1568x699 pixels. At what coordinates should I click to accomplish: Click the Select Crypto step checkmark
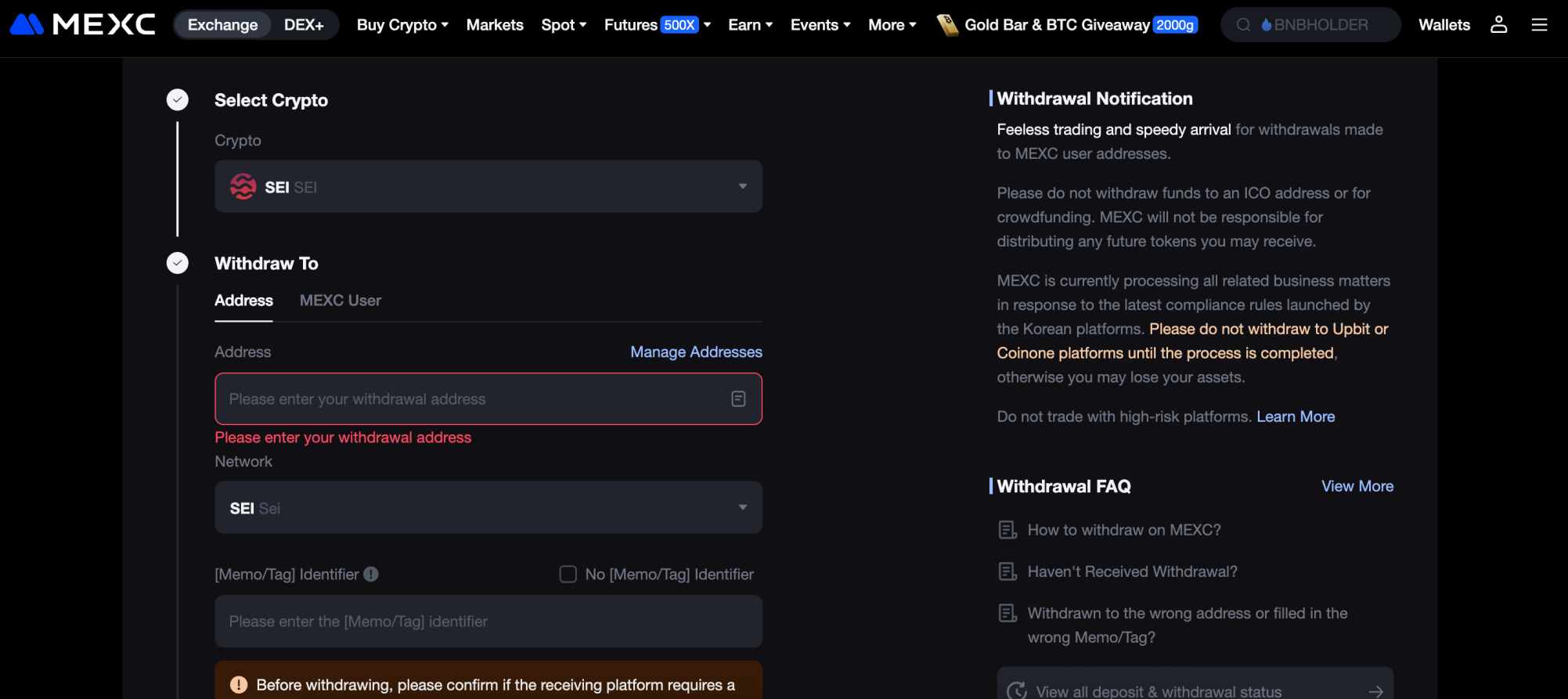click(178, 99)
